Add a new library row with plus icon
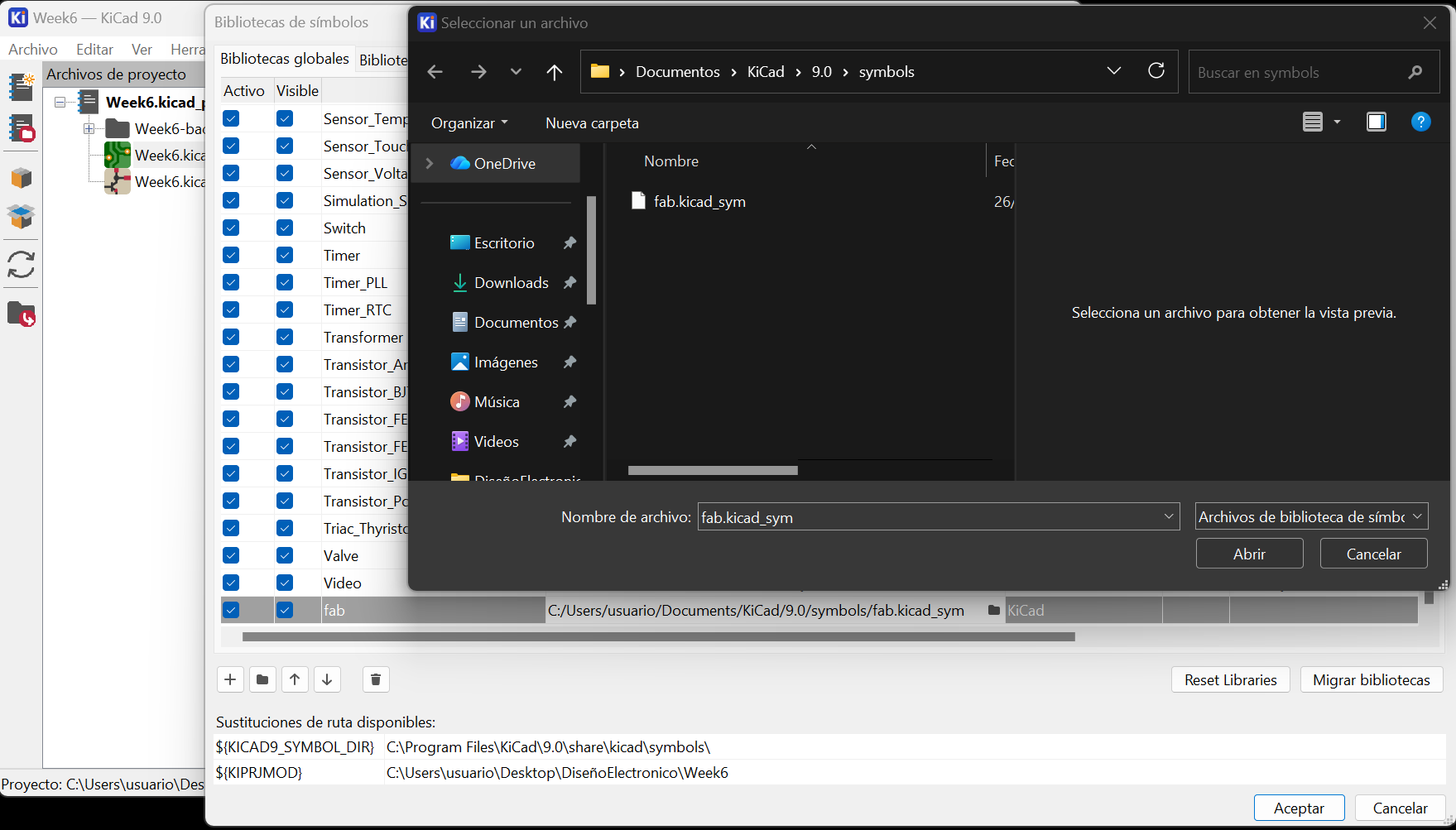Image resolution: width=1456 pixels, height=830 pixels. pyautogui.click(x=230, y=679)
